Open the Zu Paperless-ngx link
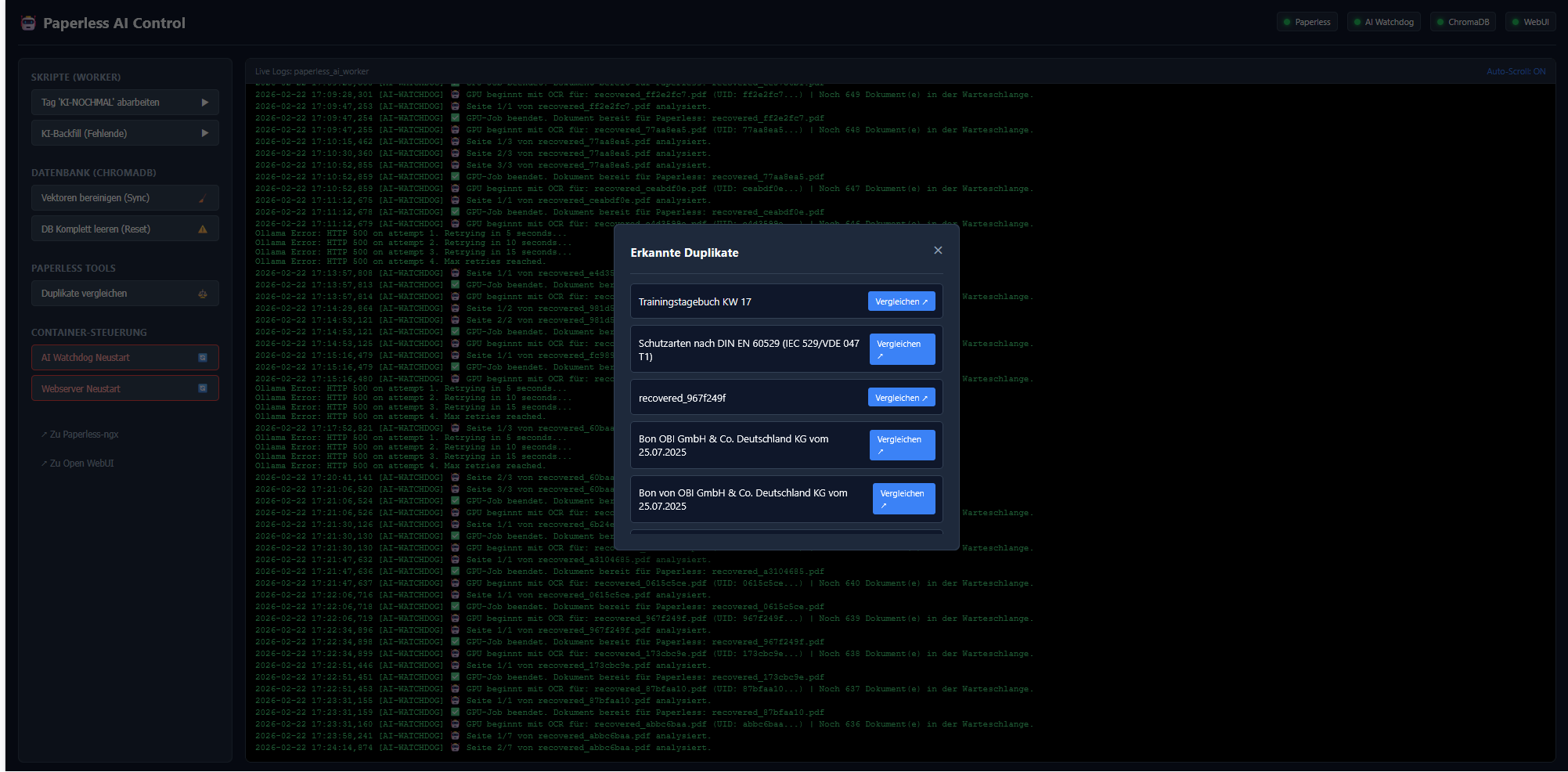 pyautogui.click(x=80, y=435)
